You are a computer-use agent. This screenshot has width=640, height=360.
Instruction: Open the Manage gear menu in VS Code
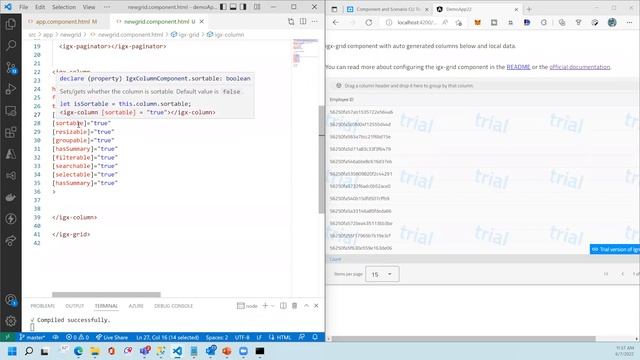point(11,321)
